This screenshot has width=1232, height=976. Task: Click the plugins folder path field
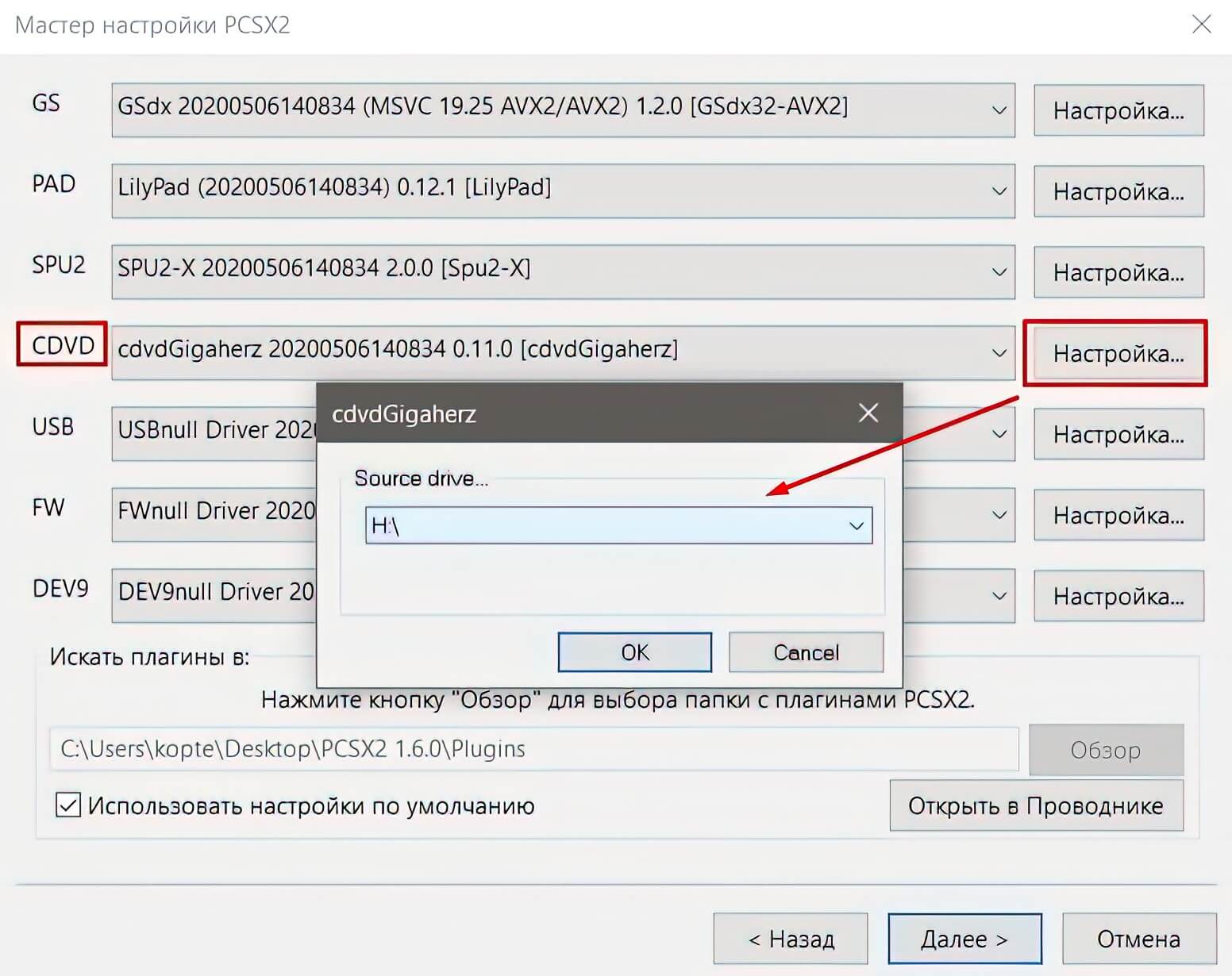pos(533,749)
